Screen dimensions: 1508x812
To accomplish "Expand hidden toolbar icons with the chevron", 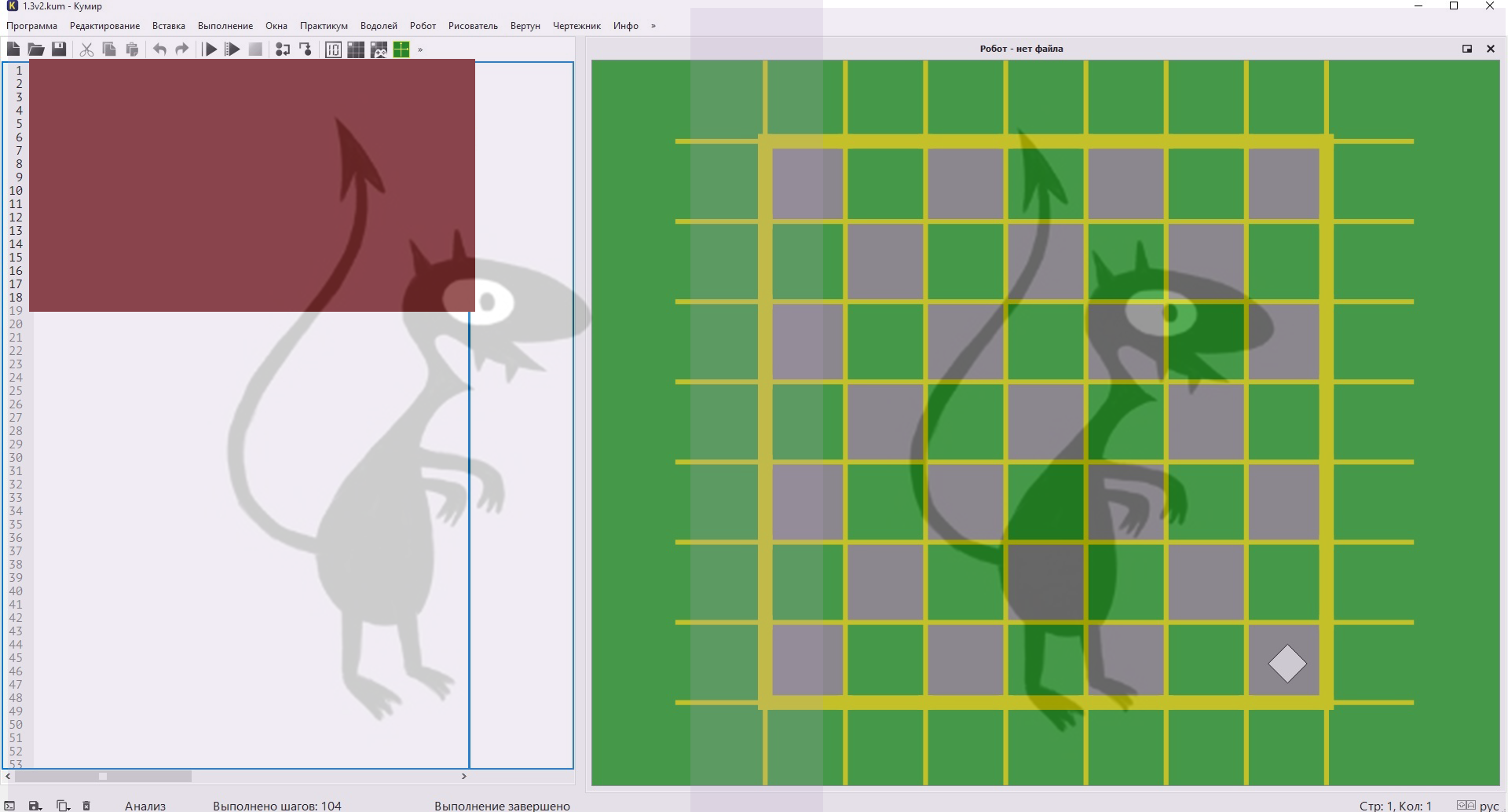I will click(420, 49).
